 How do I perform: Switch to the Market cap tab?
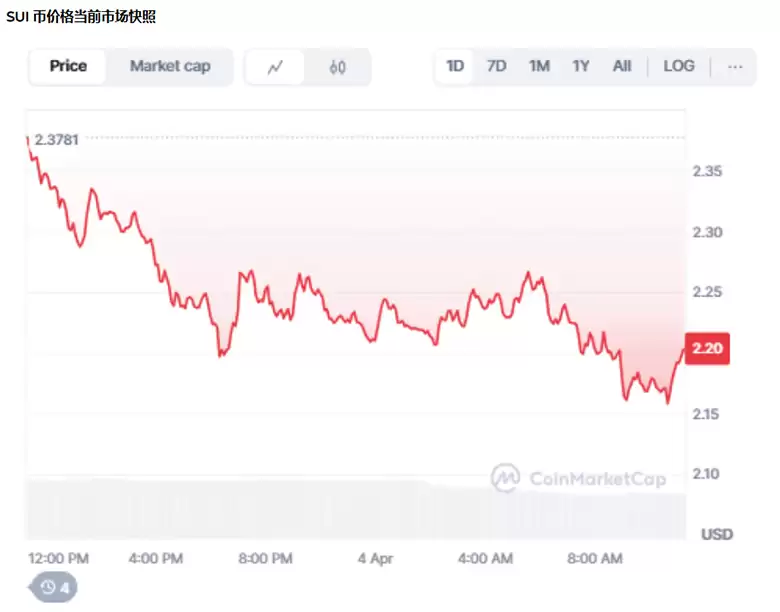coord(170,66)
